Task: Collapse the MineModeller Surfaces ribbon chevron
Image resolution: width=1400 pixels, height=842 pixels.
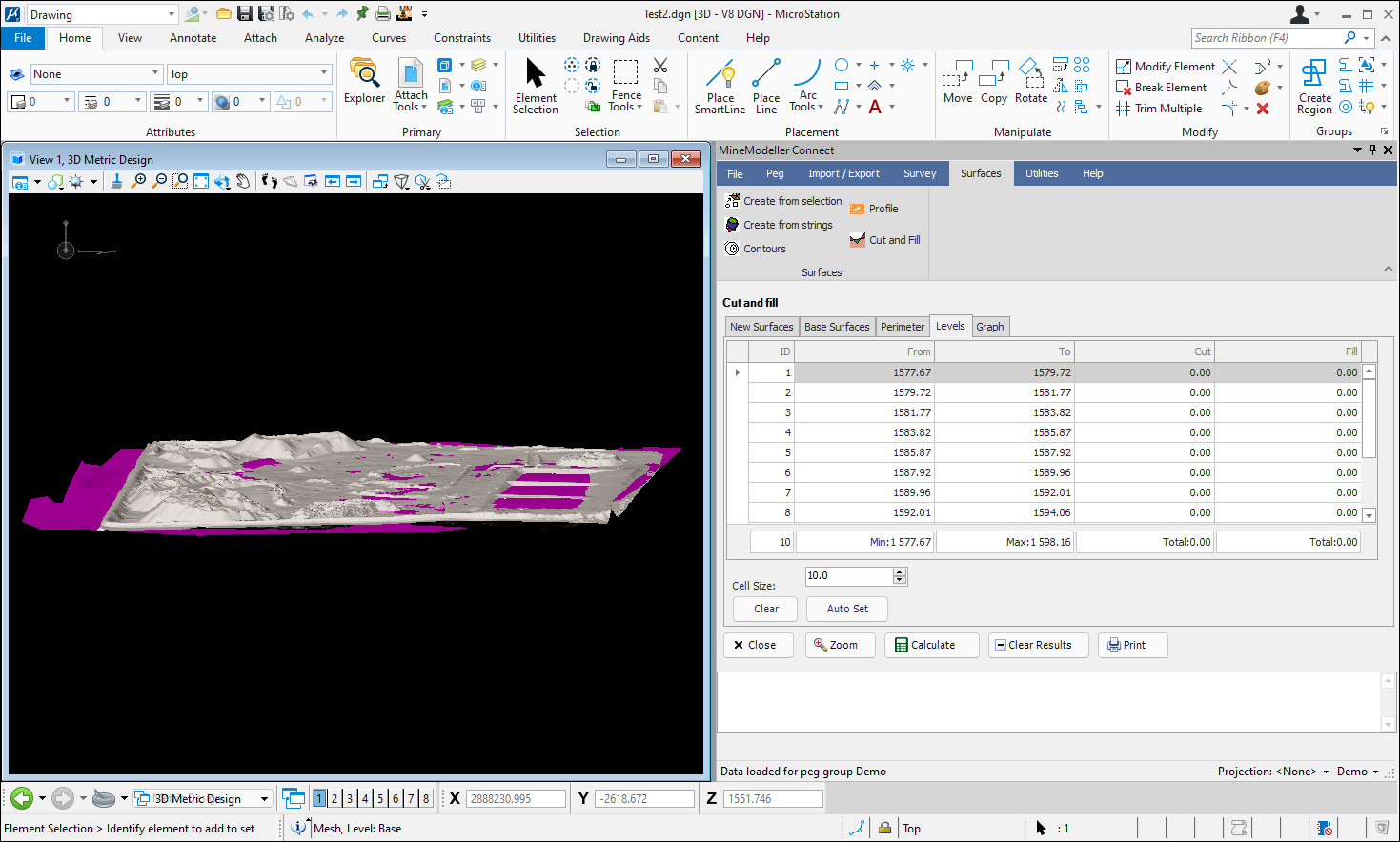Action: click(x=1388, y=270)
